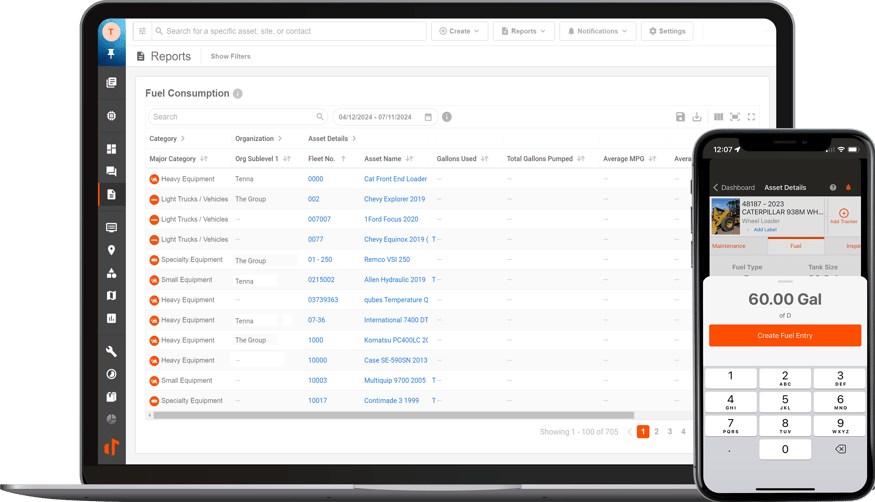Screen dimensions: 875x502
Task: Switch to Maintenance tab on phone
Action: click(x=728, y=245)
